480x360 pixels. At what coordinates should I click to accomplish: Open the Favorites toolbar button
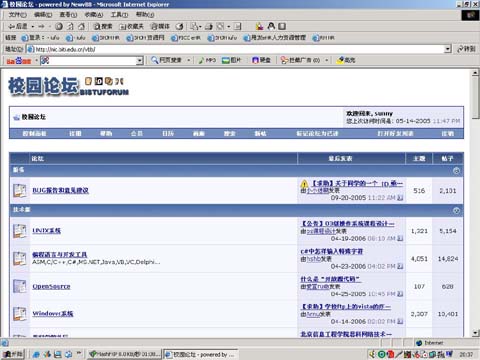point(131,26)
